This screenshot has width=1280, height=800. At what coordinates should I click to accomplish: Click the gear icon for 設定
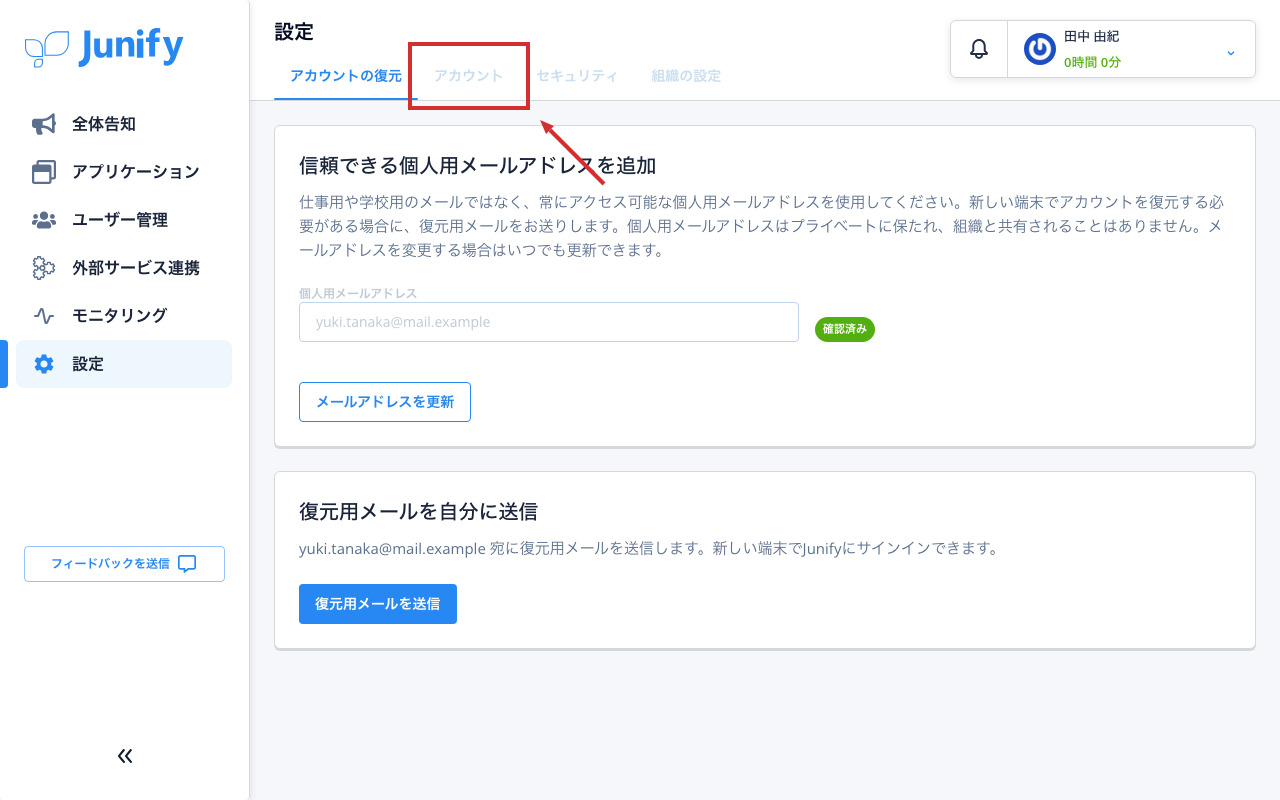[44, 364]
